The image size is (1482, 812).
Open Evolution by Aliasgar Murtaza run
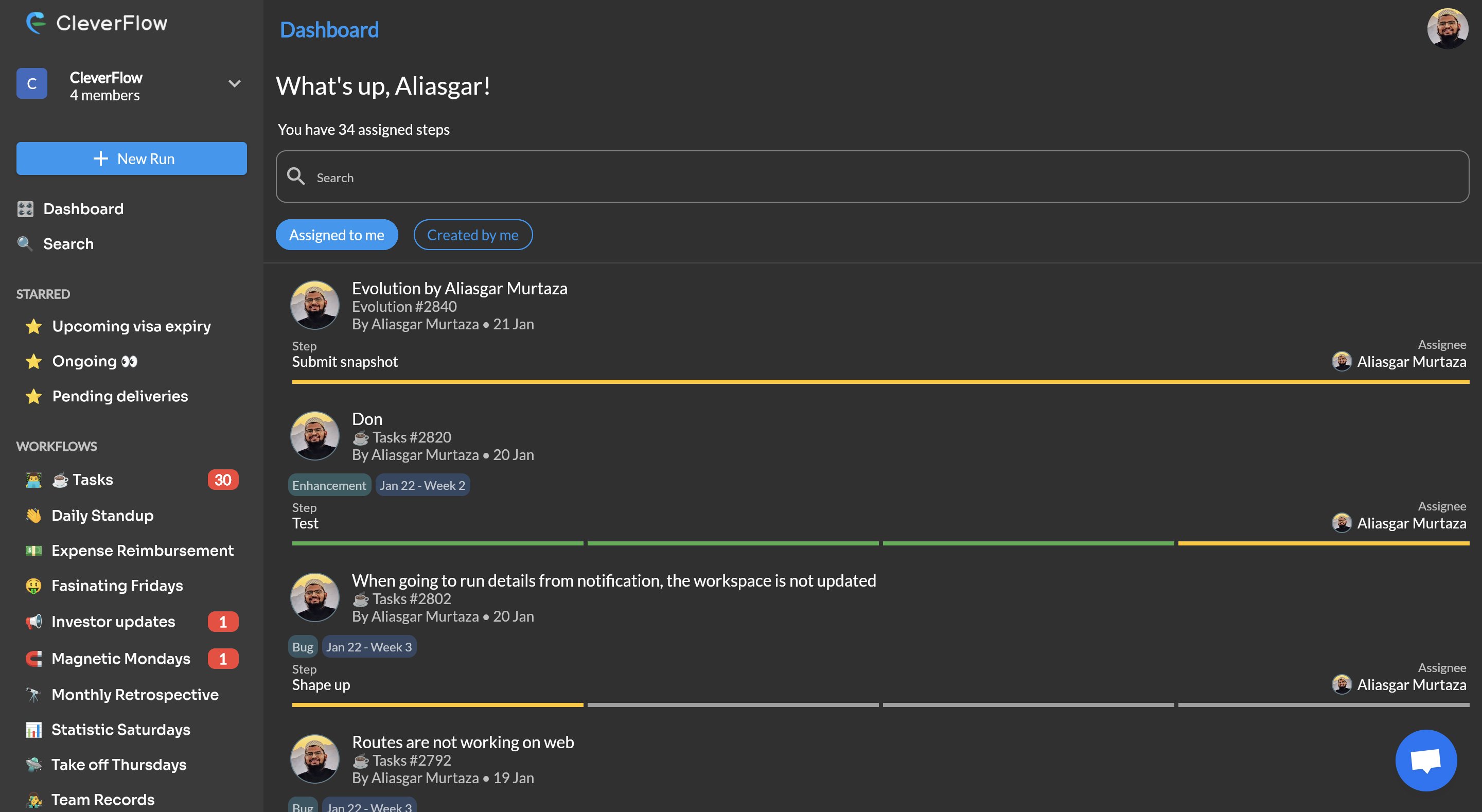(459, 288)
